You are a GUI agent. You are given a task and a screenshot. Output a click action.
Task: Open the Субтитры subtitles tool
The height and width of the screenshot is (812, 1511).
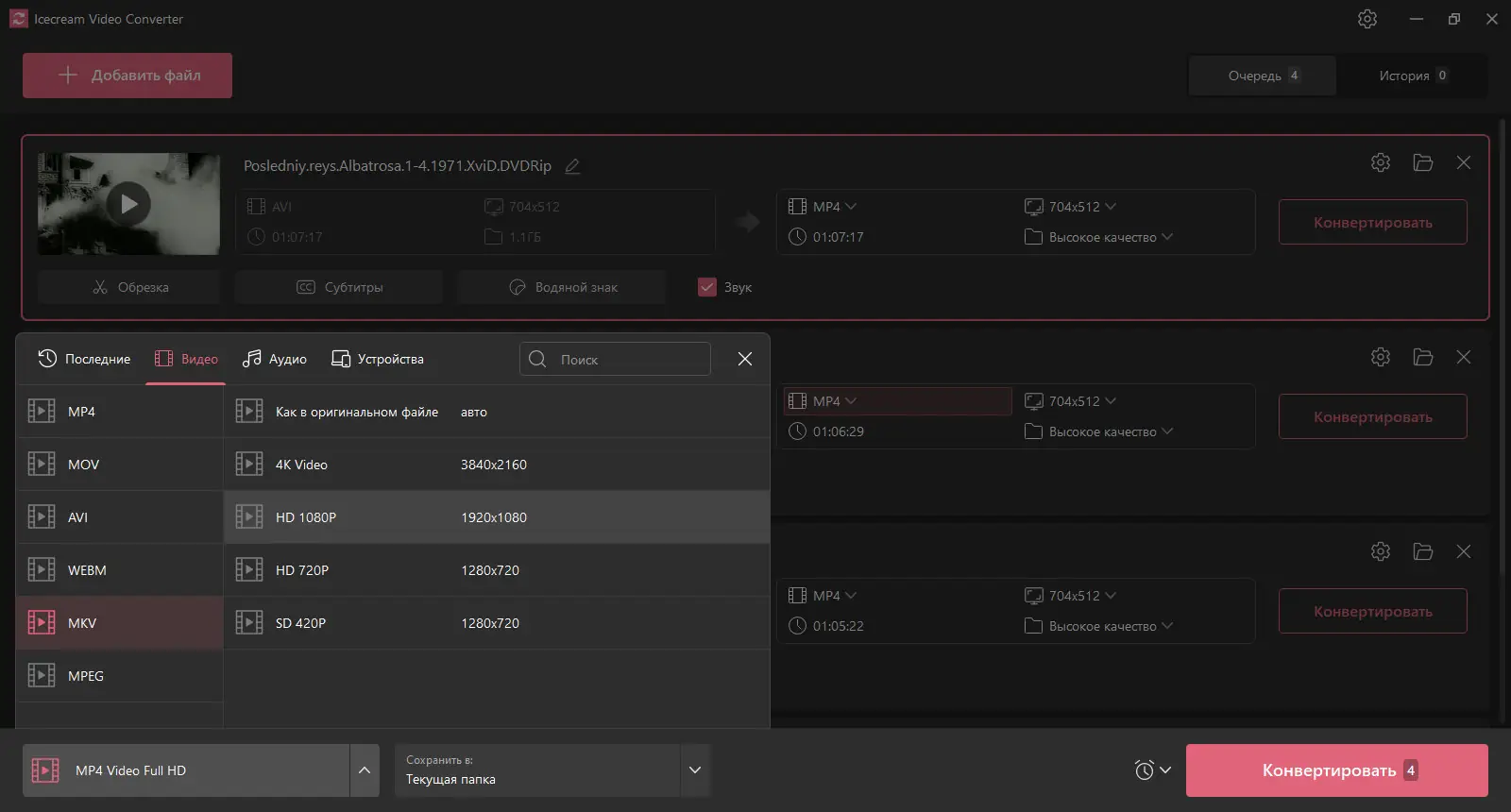click(x=339, y=287)
